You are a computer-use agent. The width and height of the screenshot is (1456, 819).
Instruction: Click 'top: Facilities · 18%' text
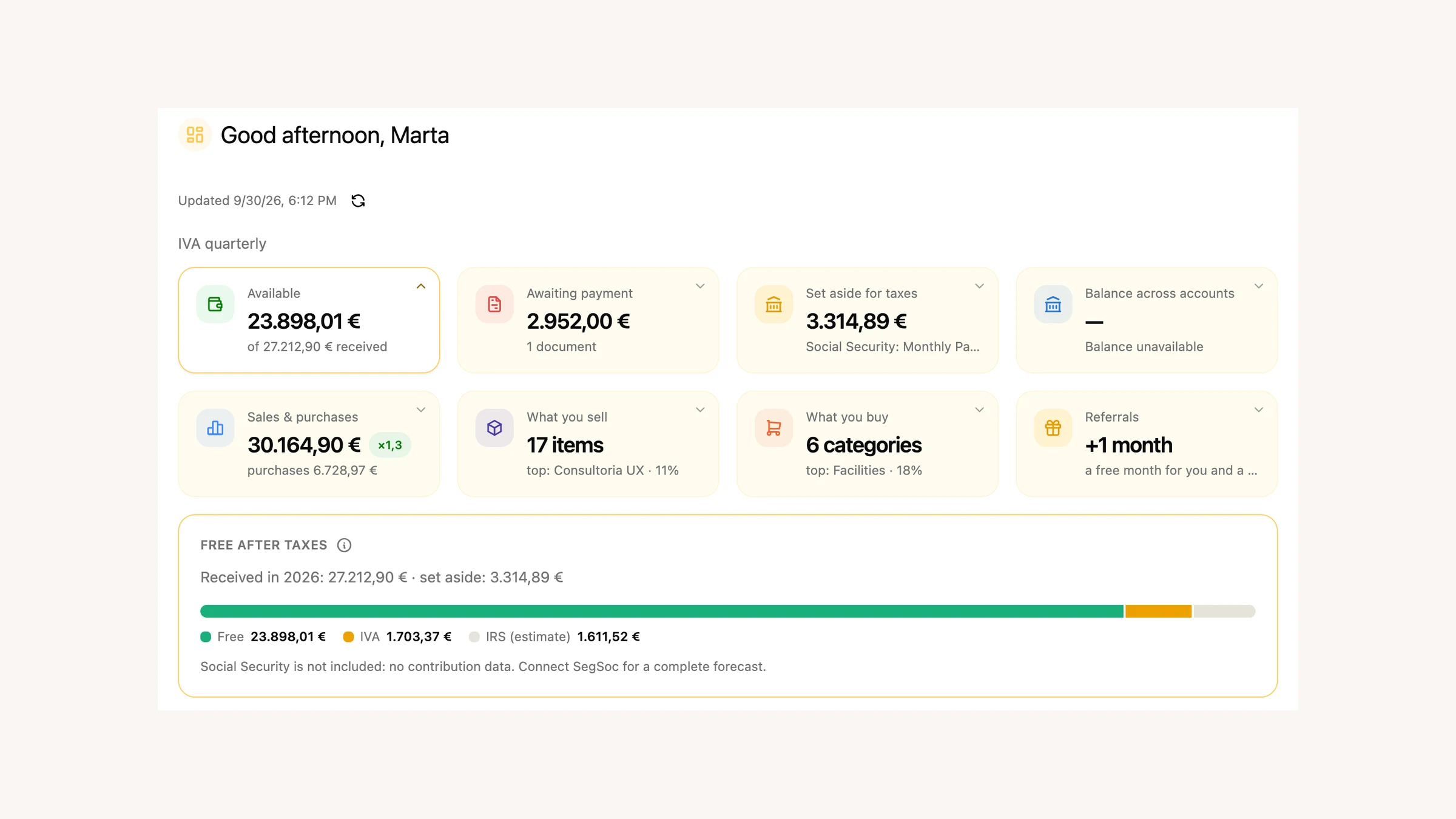coord(863,471)
